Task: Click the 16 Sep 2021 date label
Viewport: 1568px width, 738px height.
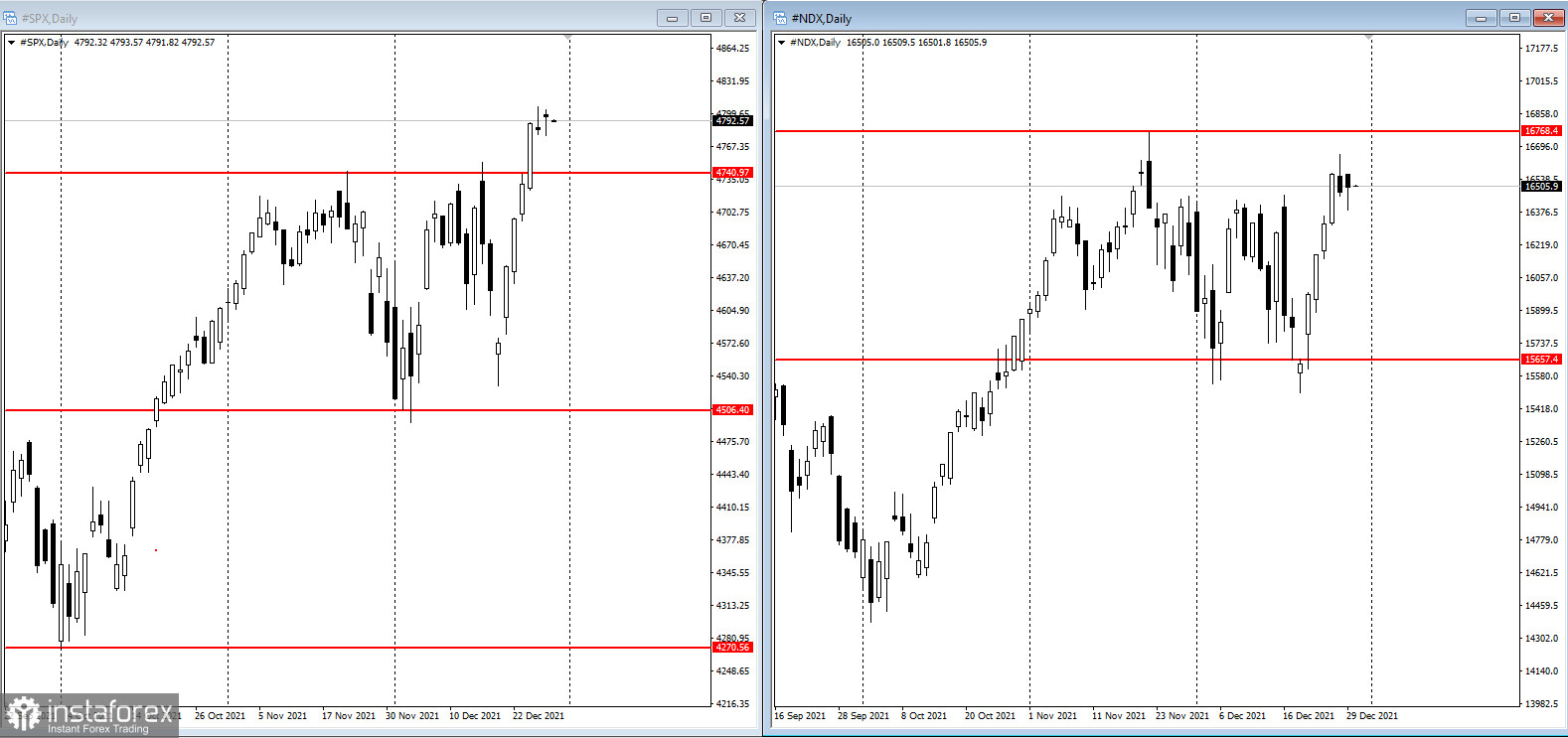Action: point(800,716)
